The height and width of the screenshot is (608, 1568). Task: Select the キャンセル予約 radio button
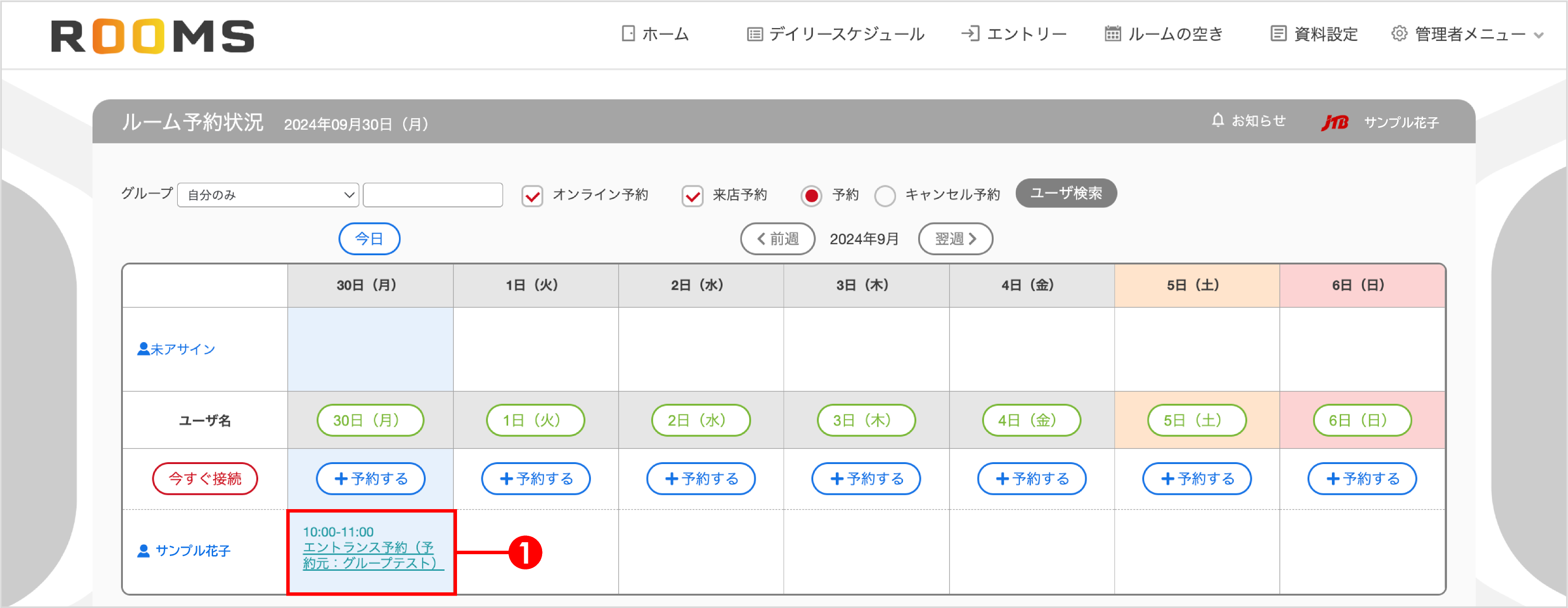(x=885, y=196)
